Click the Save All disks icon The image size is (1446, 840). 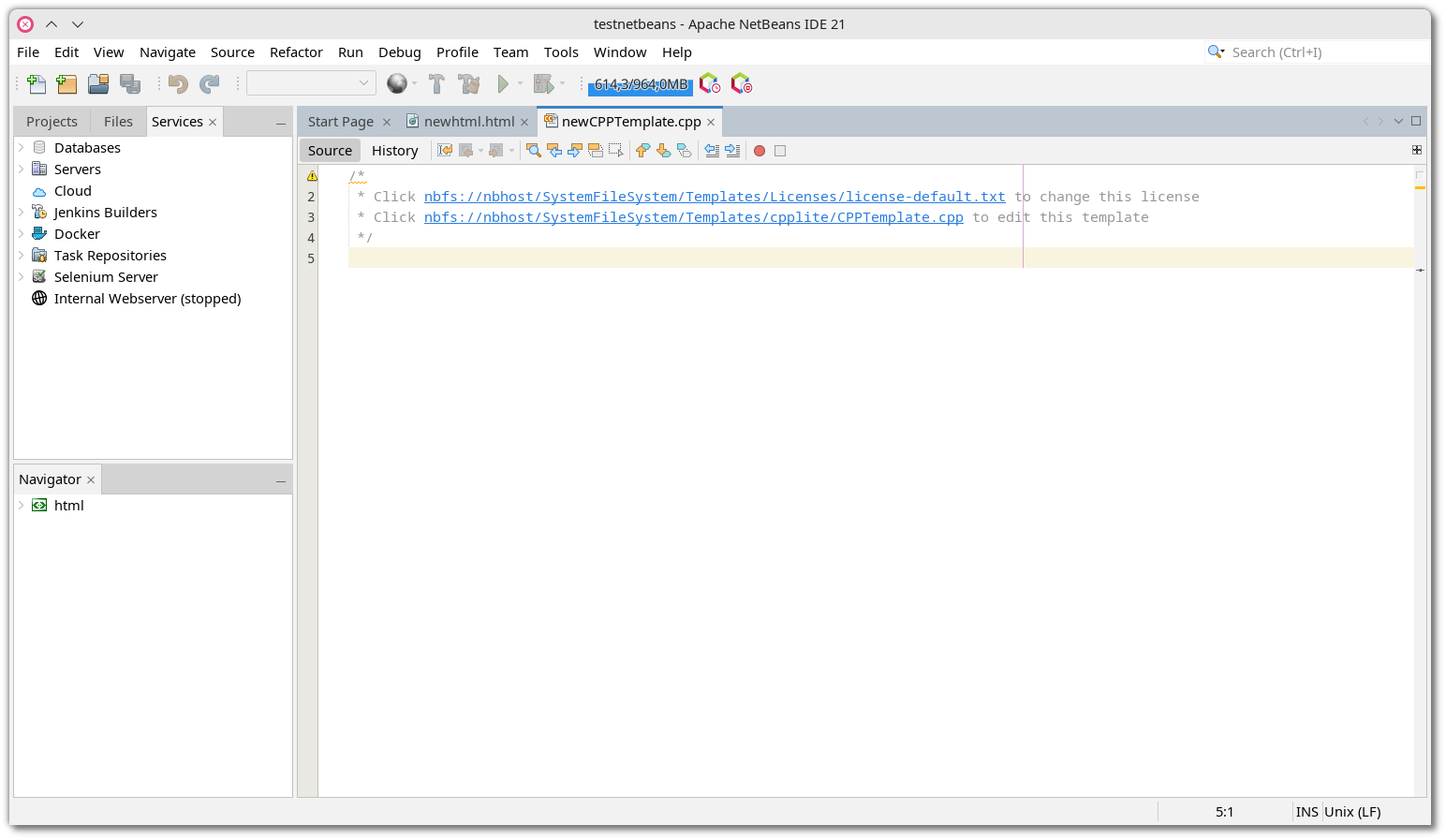(130, 84)
